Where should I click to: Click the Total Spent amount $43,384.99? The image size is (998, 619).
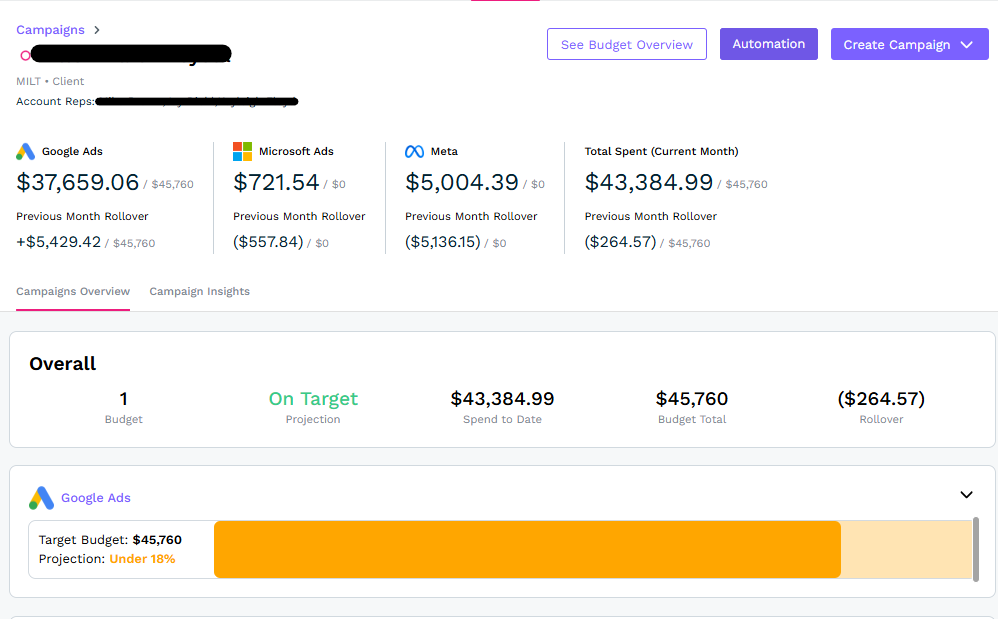click(648, 182)
